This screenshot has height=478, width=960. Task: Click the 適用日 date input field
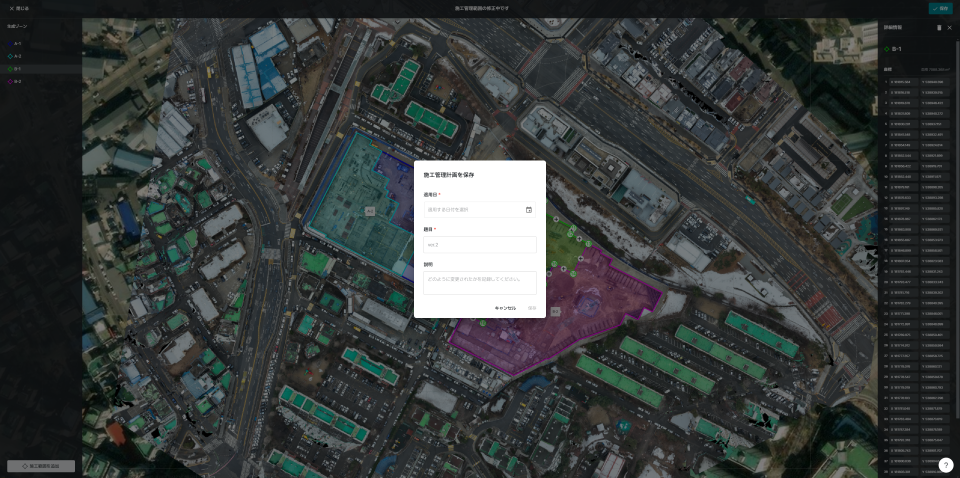tap(473, 210)
